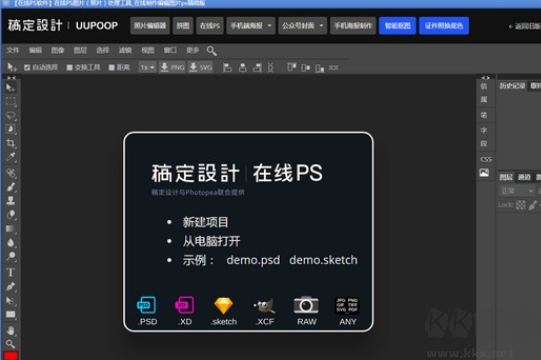Open the 1x export scale dropdown
The width and height of the screenshot is (541, 360).
(x=147, y=67)
